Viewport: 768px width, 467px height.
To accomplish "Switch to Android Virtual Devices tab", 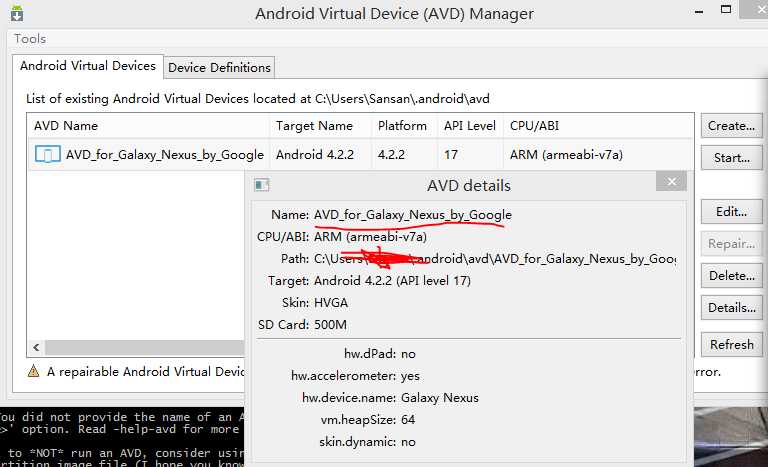I will (x=88, y=66).
